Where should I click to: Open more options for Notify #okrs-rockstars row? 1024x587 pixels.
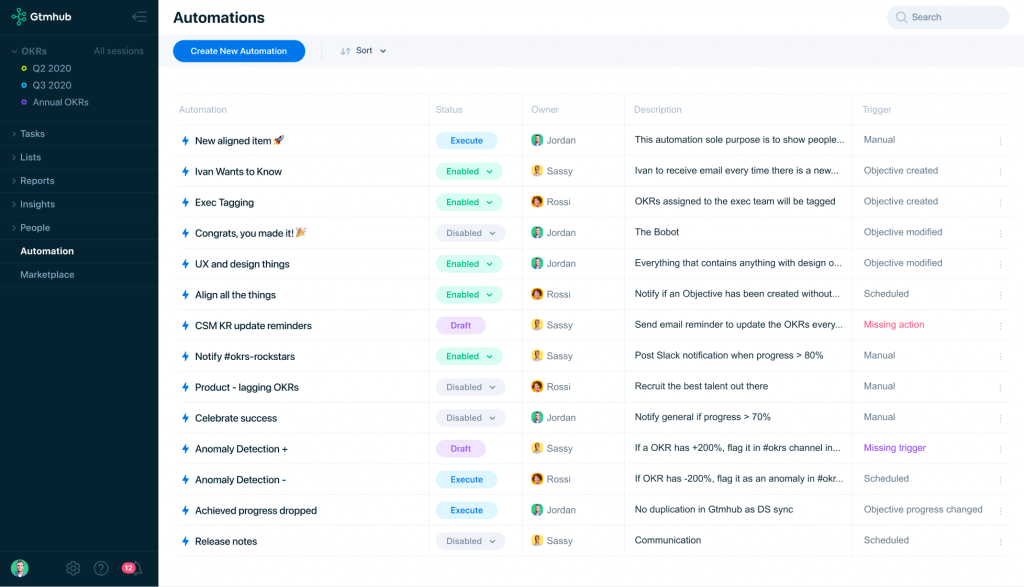click(1000, 357)
